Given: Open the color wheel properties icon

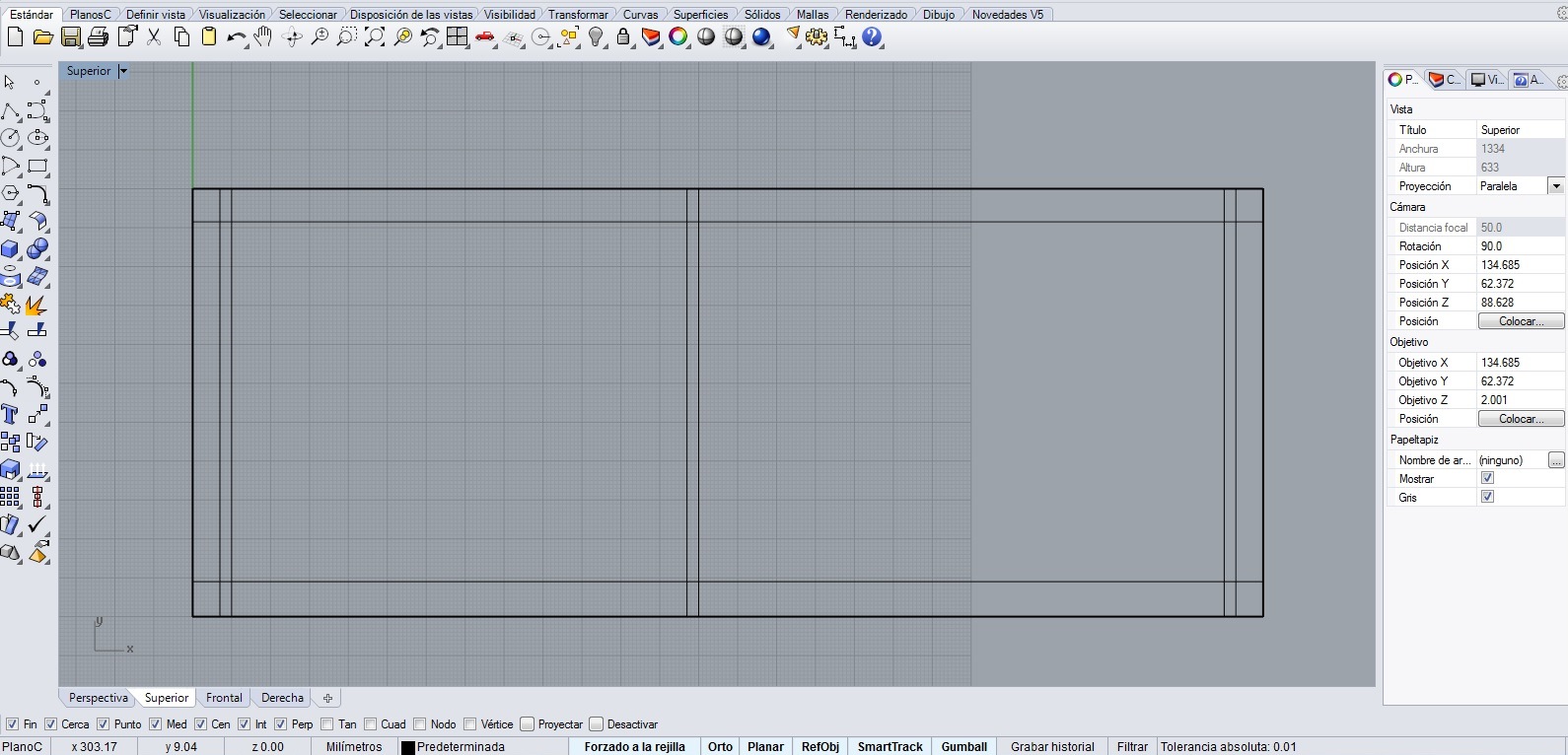Looking at the screenshot, I should [678, 37].
